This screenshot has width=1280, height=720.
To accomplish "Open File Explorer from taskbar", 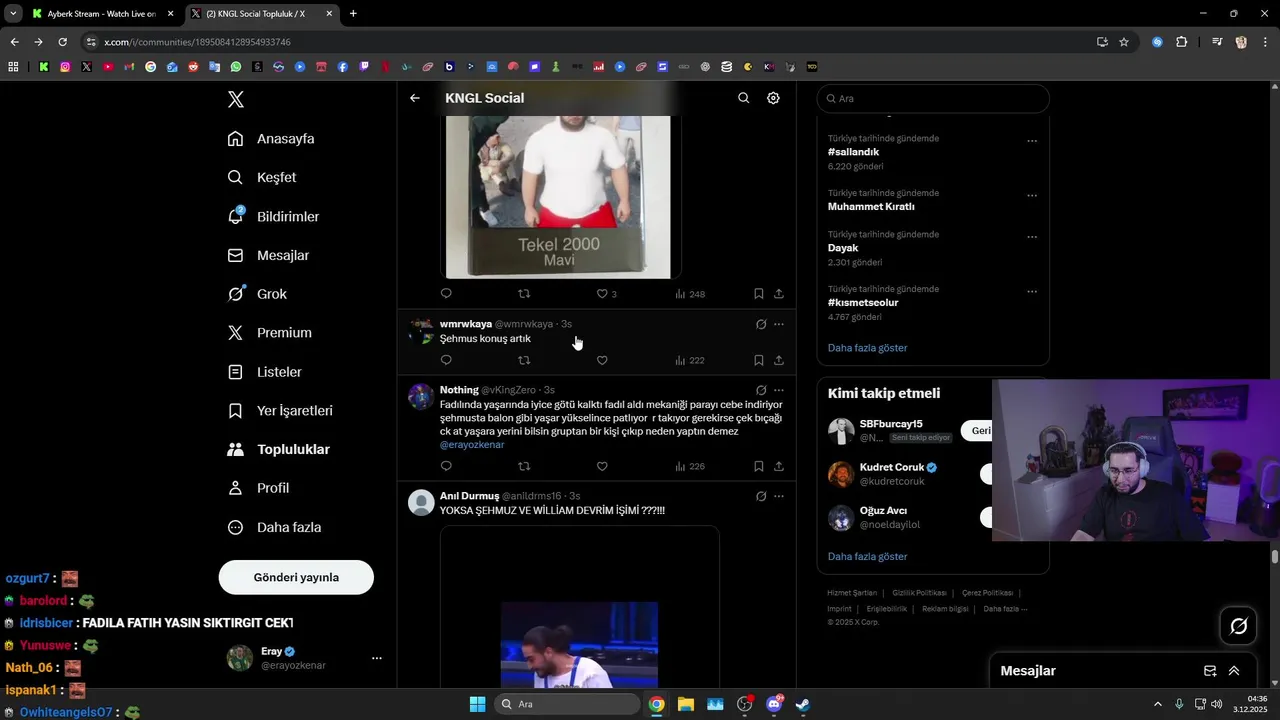I will 686,704.
